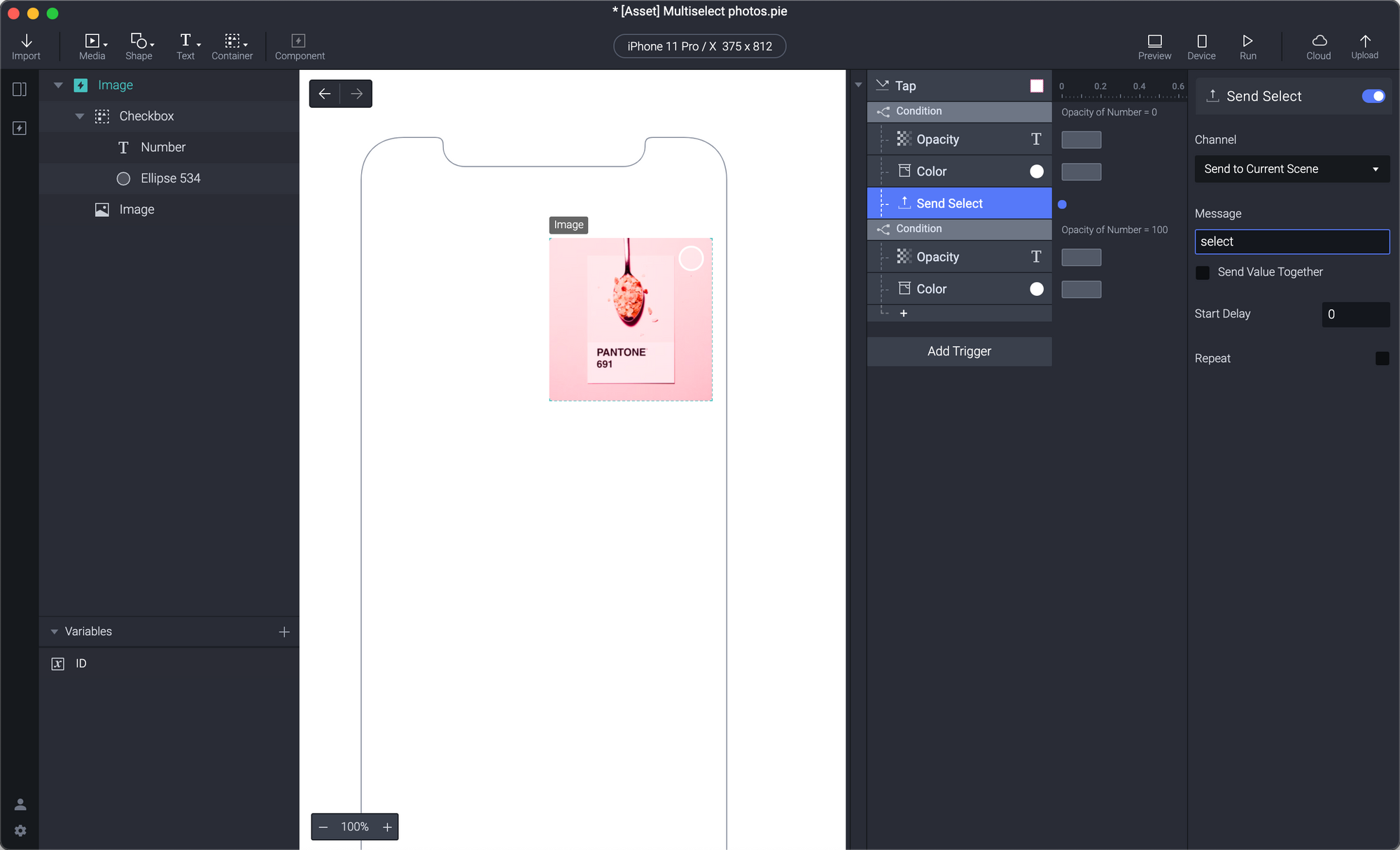Check the Repeat checkbox

click(x=1382, y=358)
